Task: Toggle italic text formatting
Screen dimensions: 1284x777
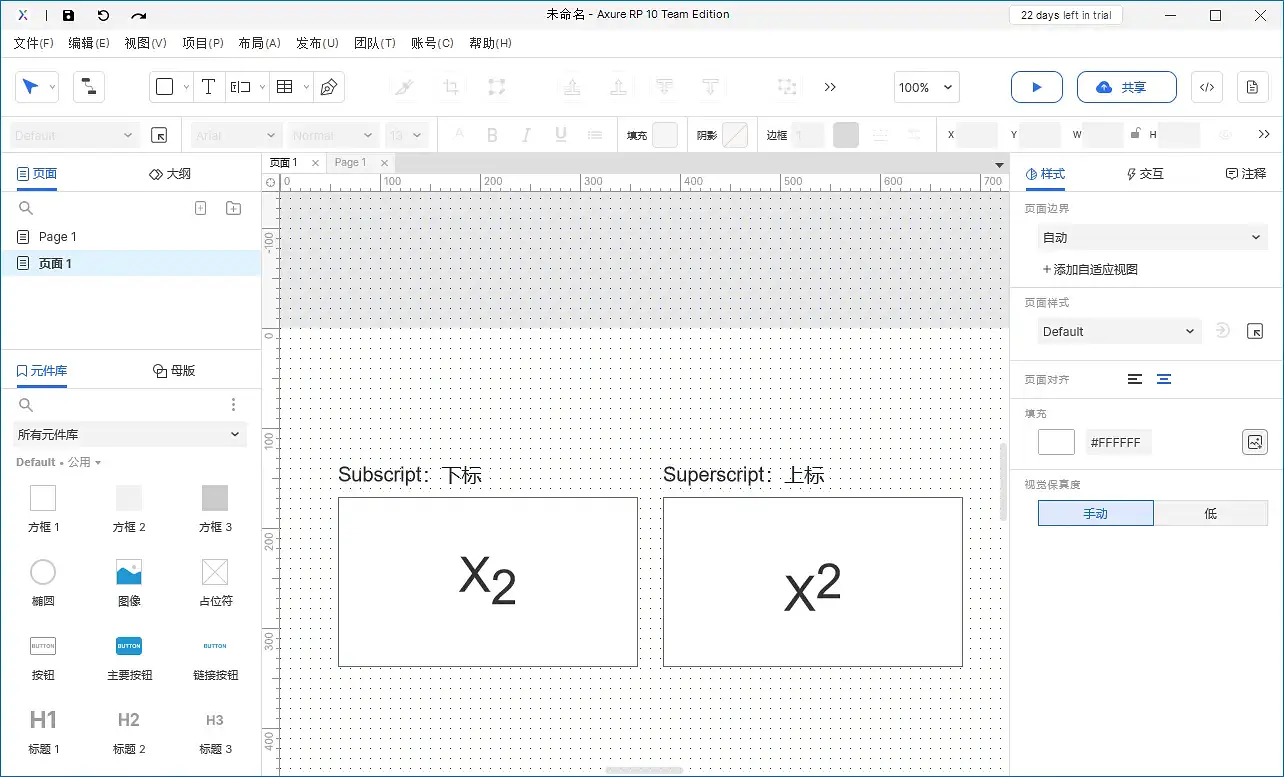Action: (x=526, y=134)
